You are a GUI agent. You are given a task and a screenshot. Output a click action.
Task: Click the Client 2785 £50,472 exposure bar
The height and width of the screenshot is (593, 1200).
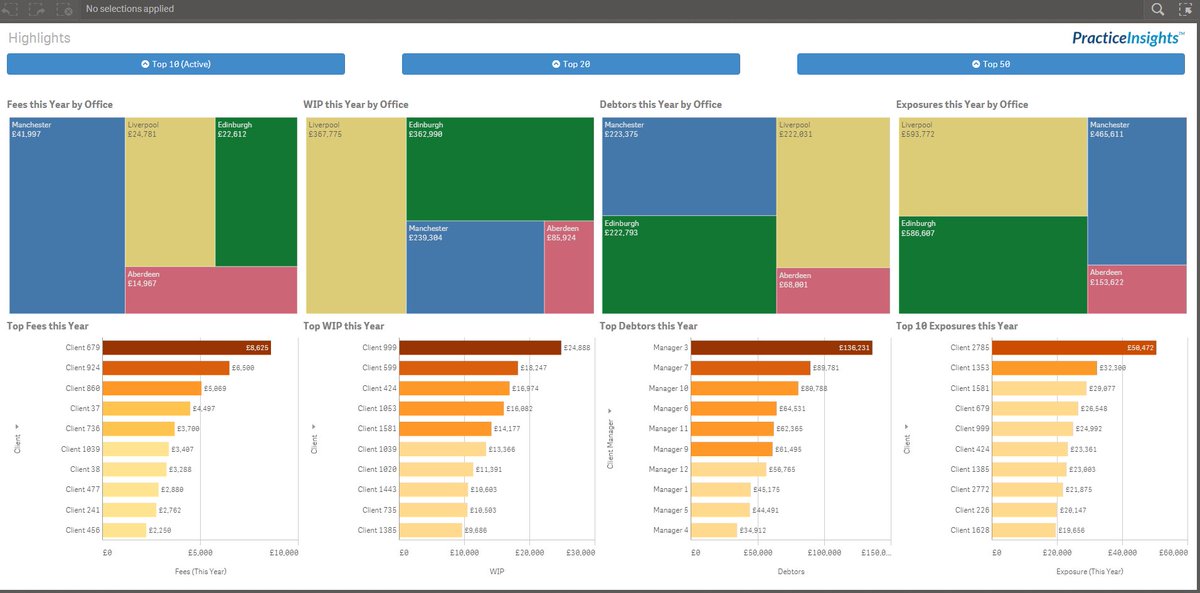point(1075,348)
